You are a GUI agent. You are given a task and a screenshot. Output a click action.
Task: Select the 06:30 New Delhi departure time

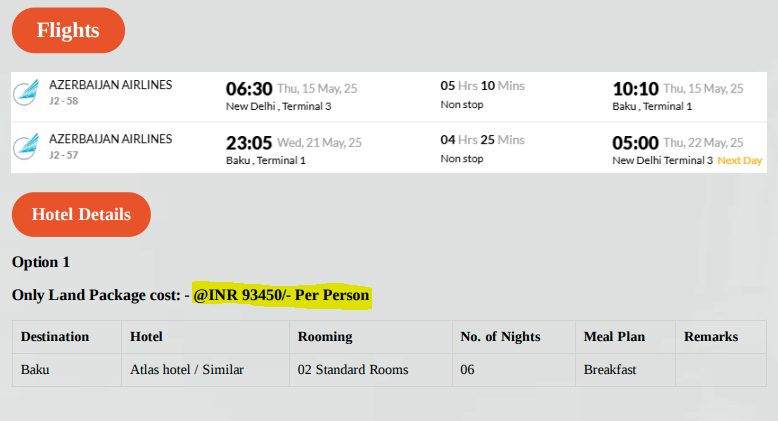tap(249, 89)
